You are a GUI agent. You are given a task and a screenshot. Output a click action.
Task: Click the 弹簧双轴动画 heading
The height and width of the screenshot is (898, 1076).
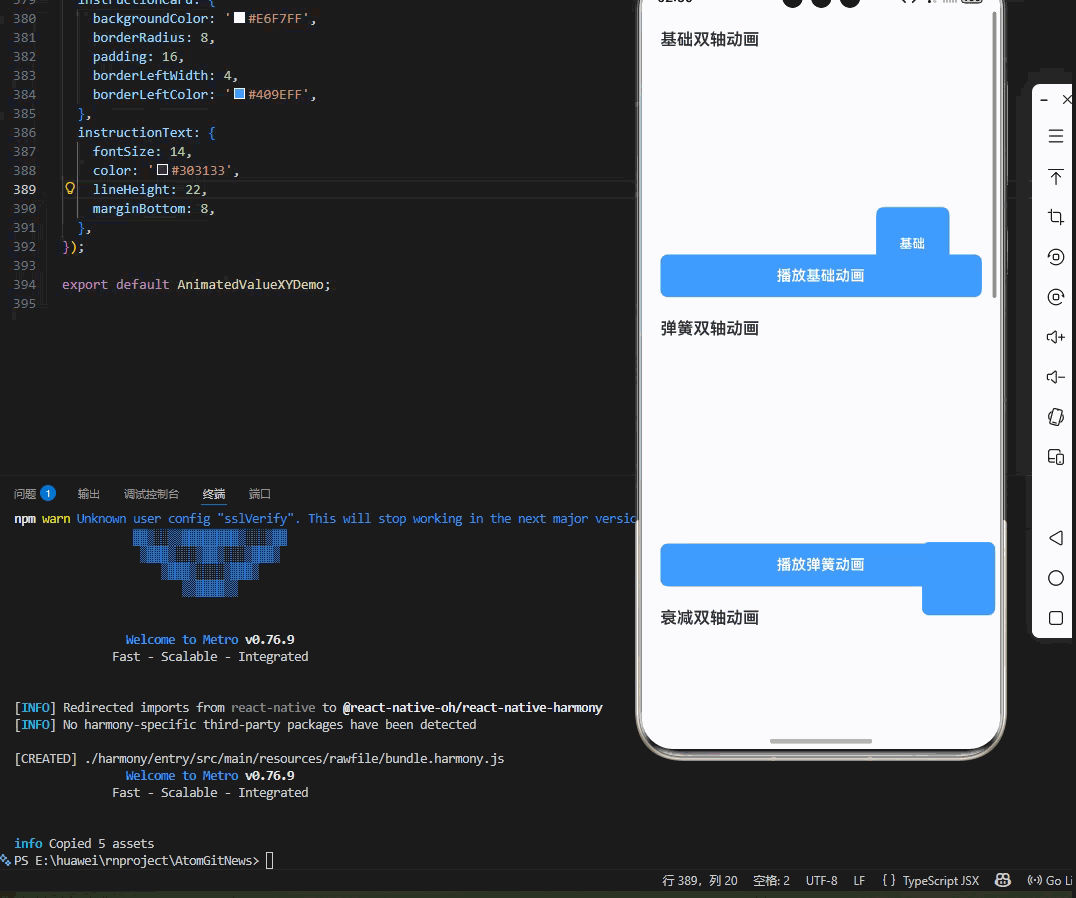[x=710, y=329]
